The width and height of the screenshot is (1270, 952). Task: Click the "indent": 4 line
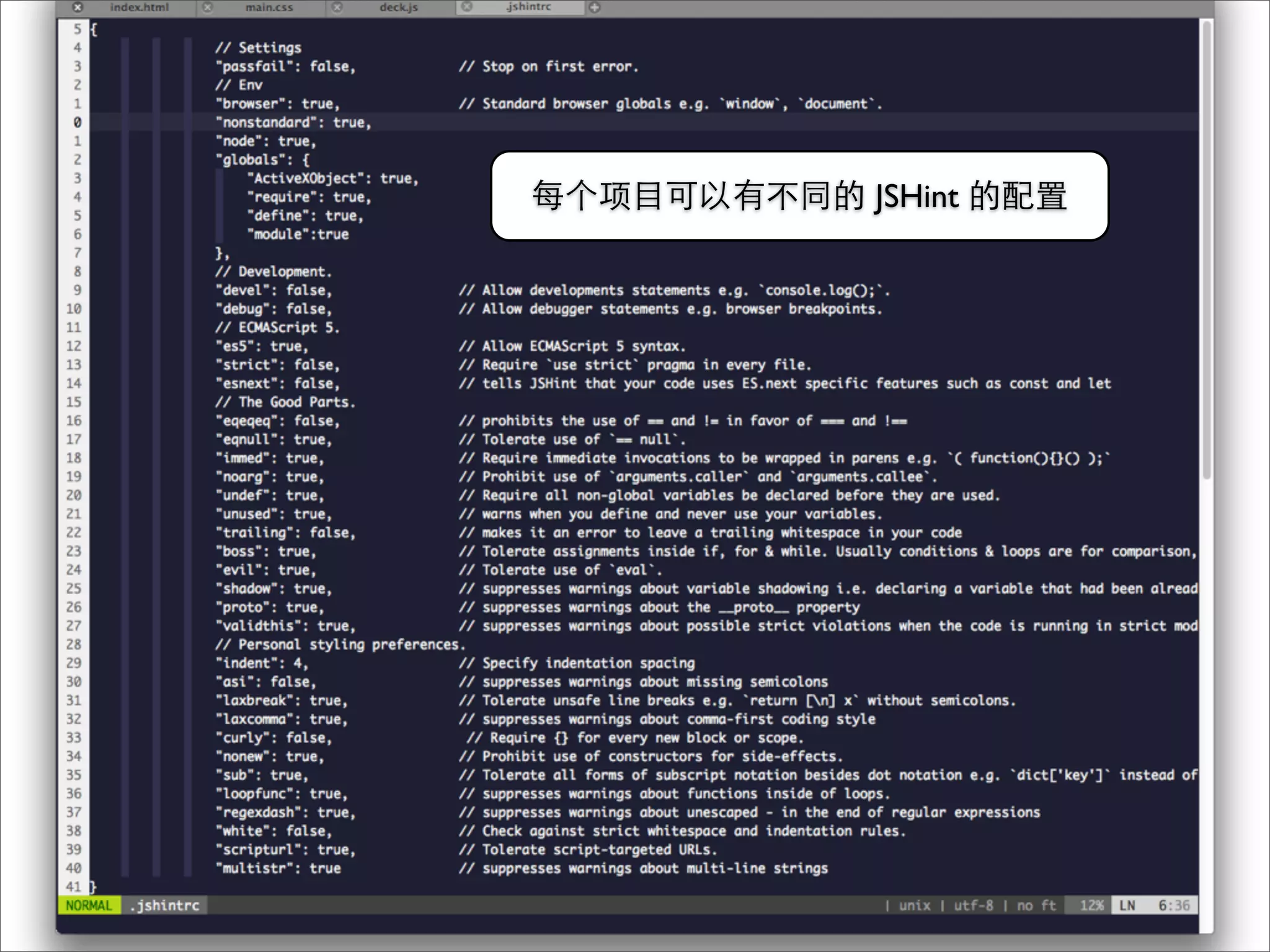point(262,663)
